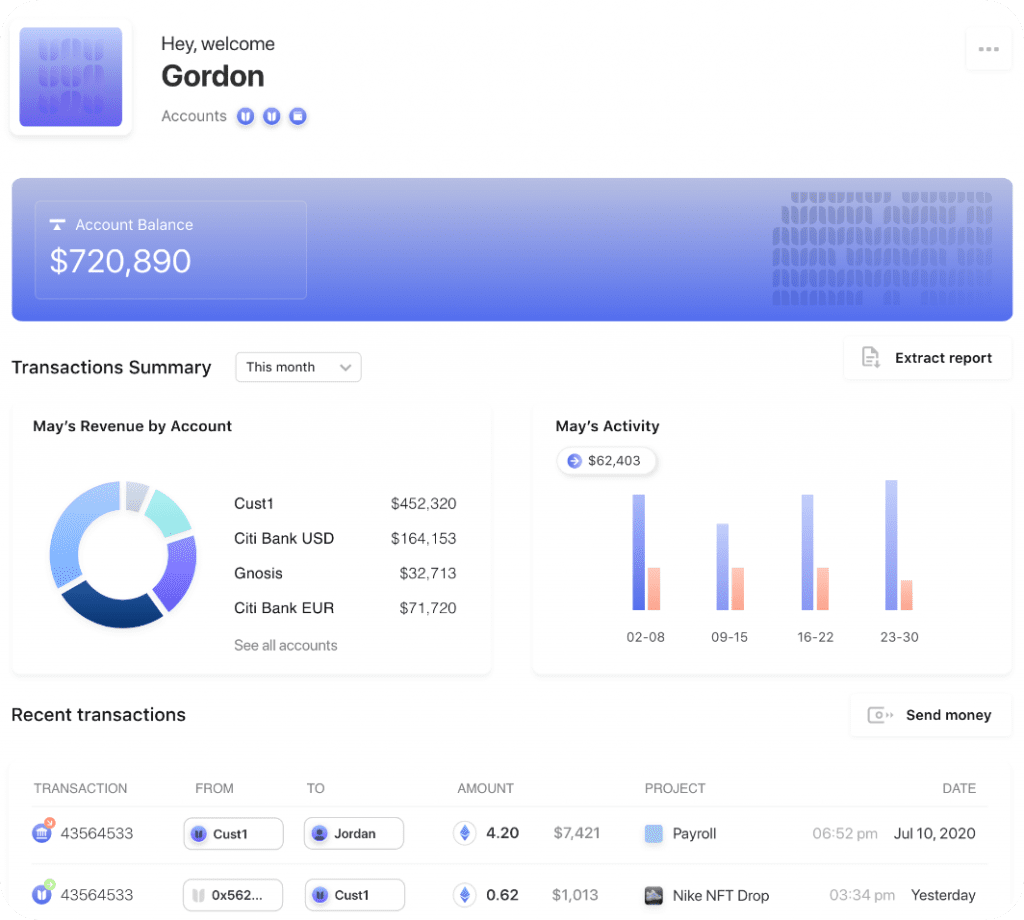
Task: Open the three-dot more options menu
Action: [x=988, y=49]
